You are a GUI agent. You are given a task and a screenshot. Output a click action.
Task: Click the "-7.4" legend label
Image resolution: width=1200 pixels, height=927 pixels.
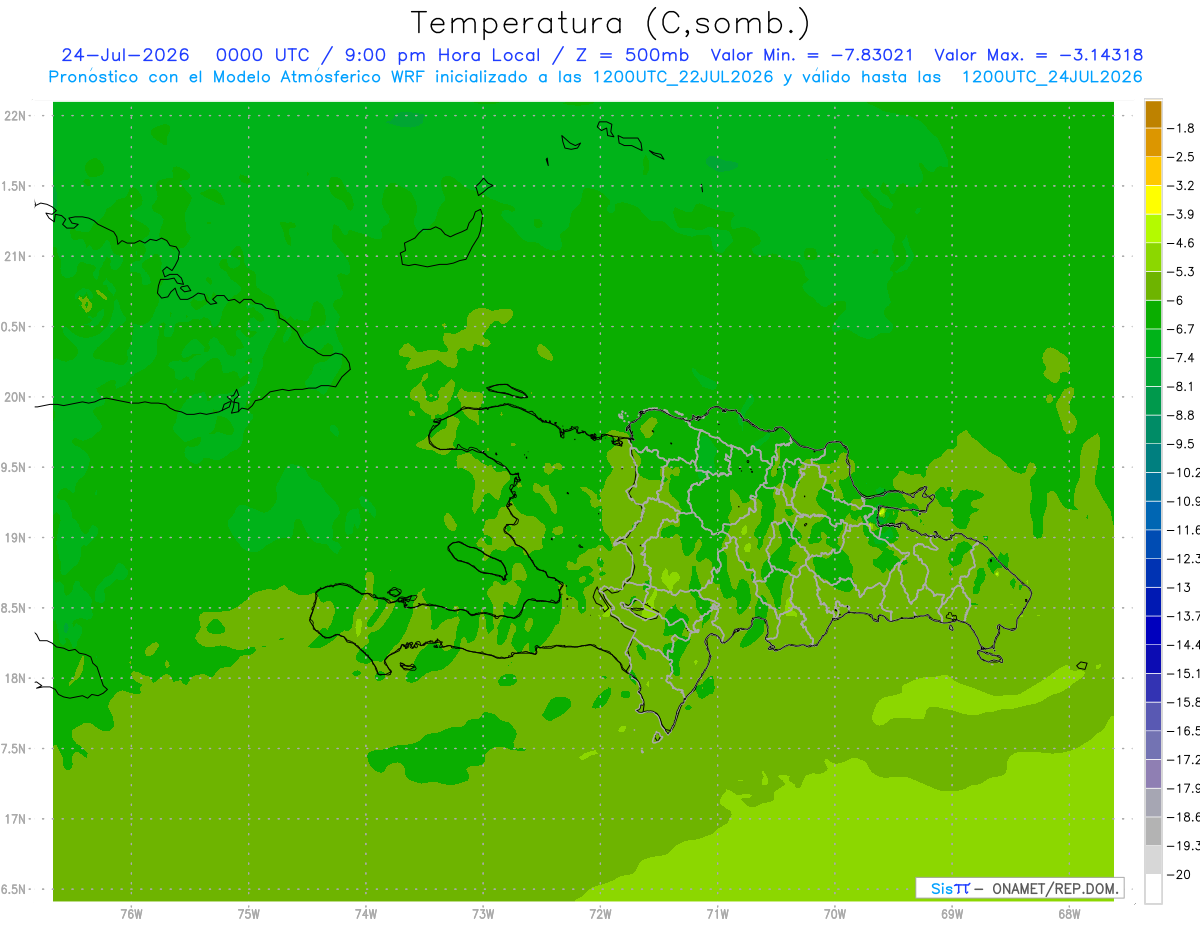point(1180,357)
